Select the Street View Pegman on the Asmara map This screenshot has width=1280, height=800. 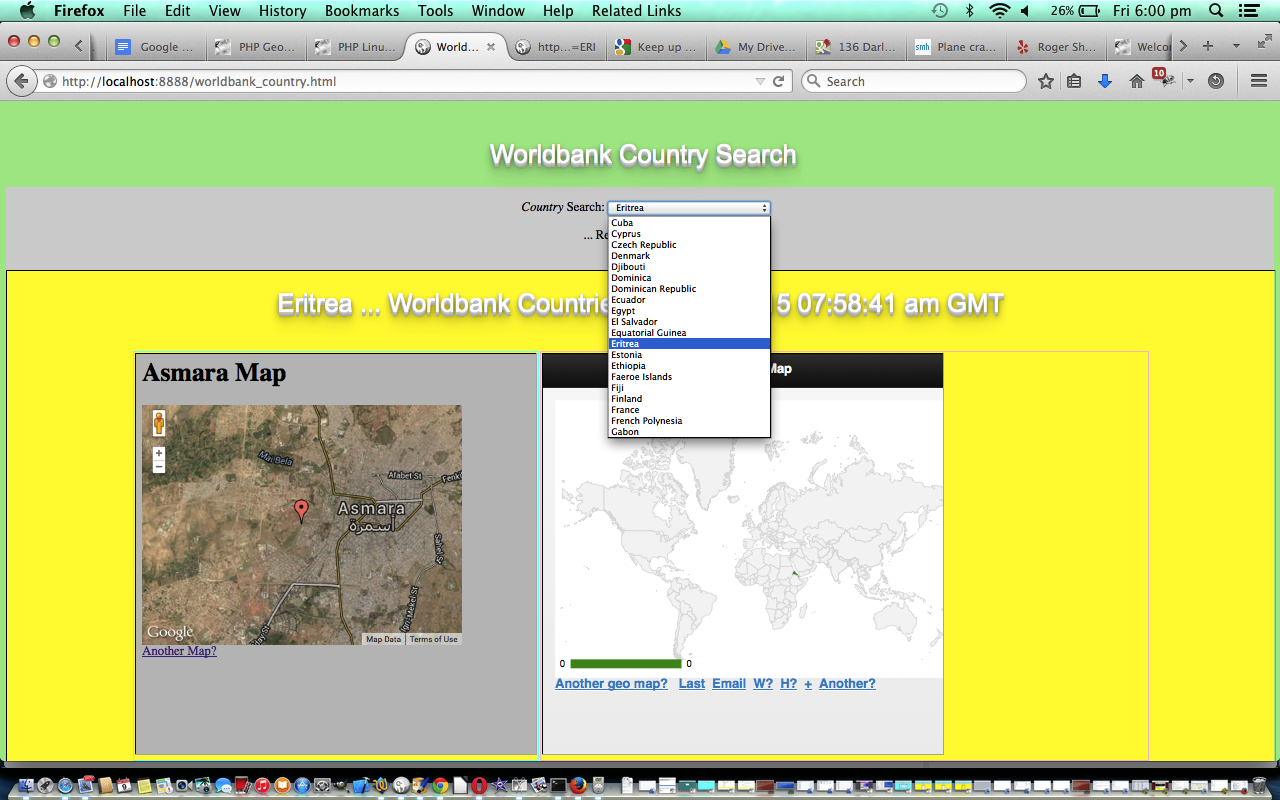click(x=158, y=422)
